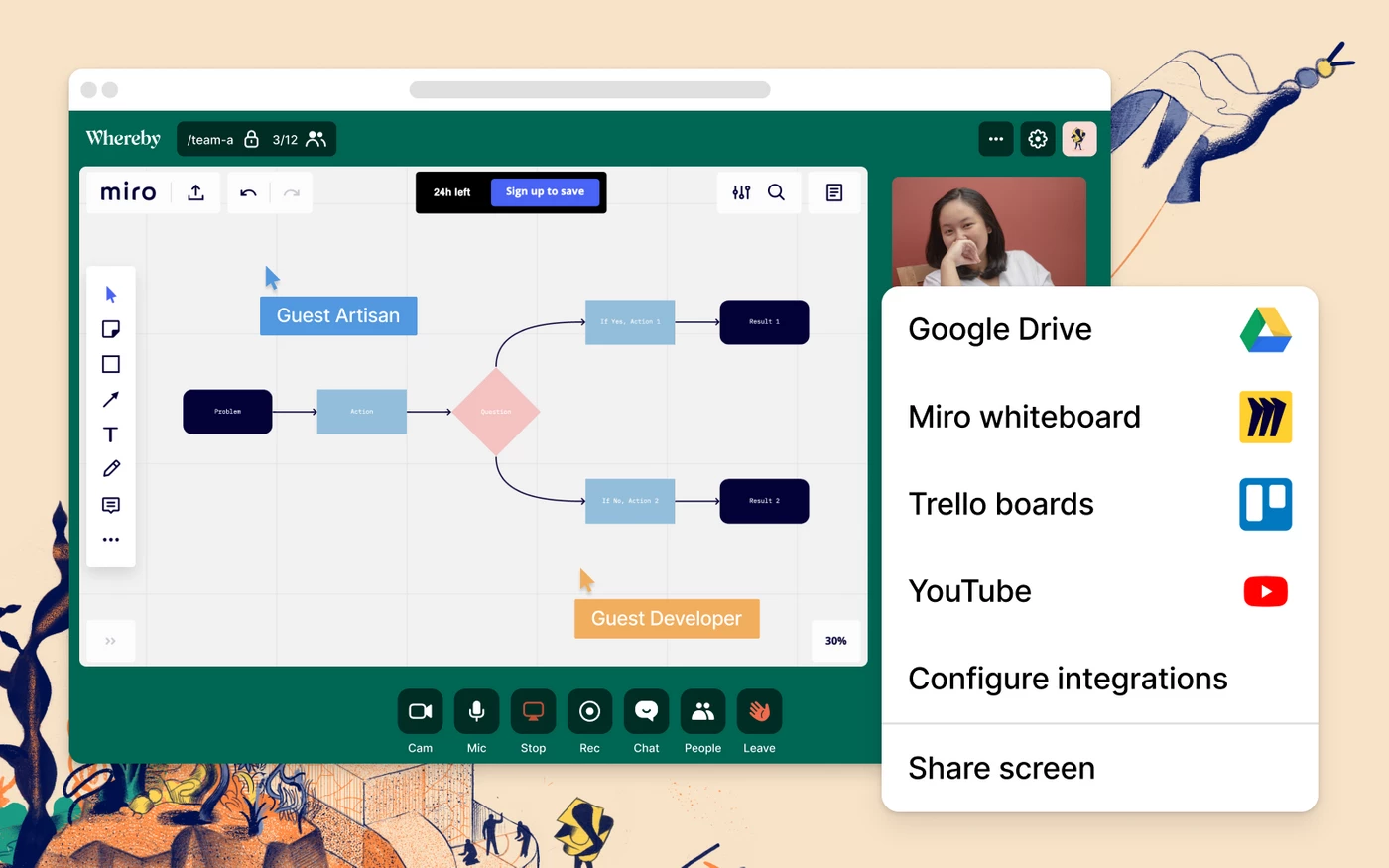Click the 24h left label
This screenshot has width=1389, height=868.
(451, 192)
